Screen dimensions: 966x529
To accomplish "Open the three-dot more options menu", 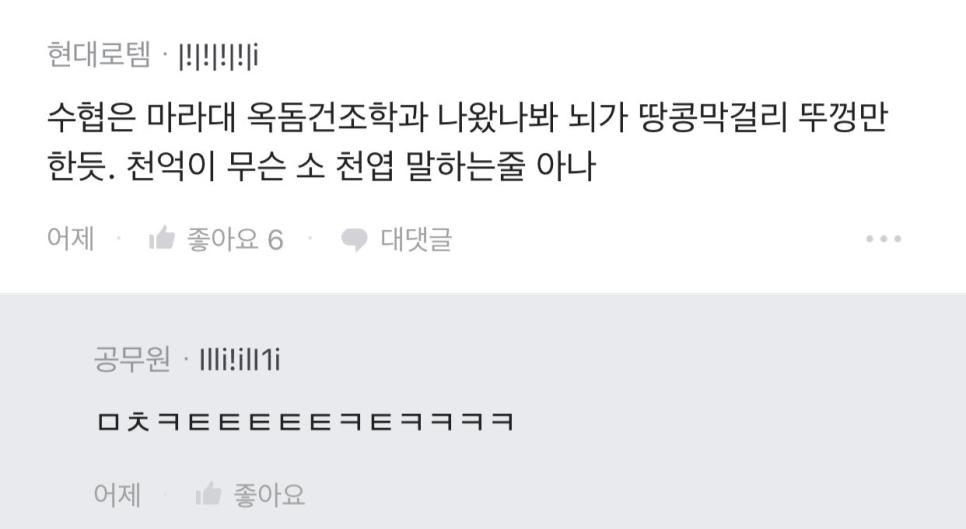I will click(x=883, y=238).
